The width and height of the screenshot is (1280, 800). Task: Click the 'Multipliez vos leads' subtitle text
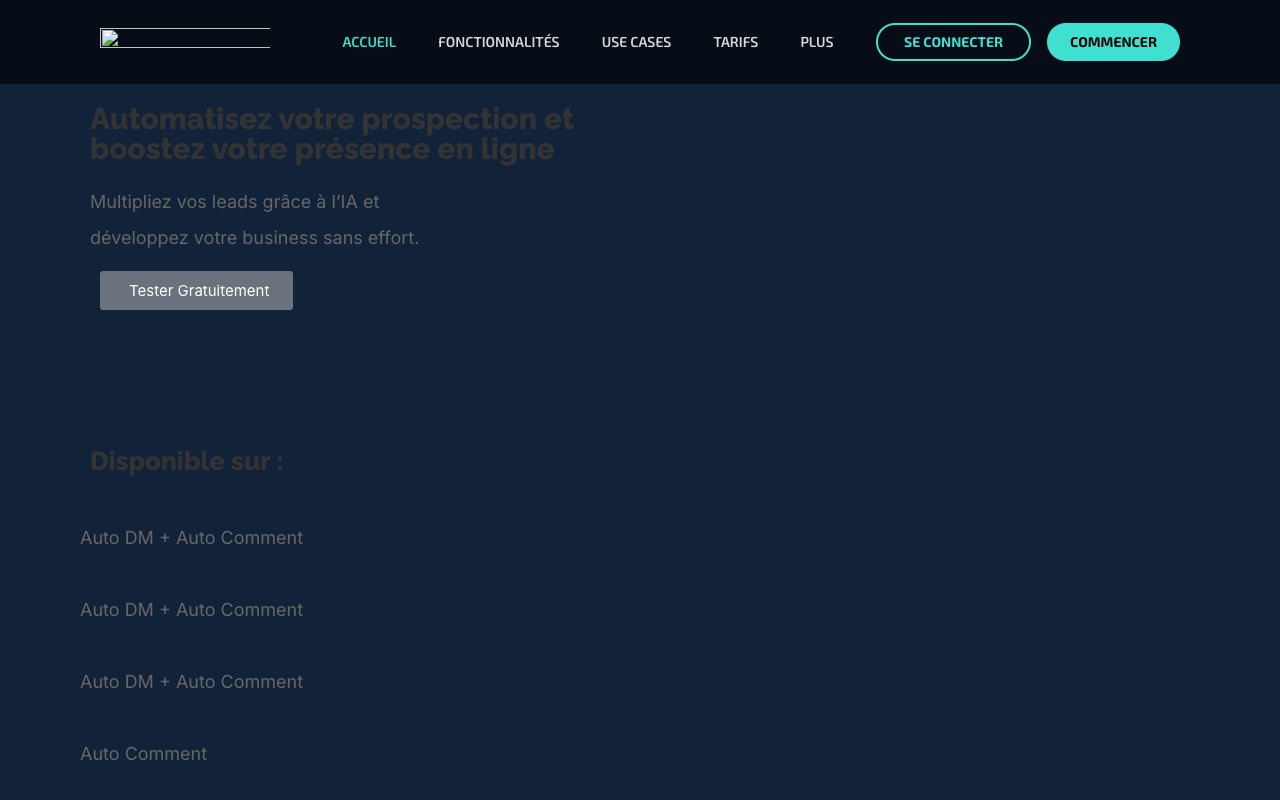pyautogui.click(x=255, y=220)
